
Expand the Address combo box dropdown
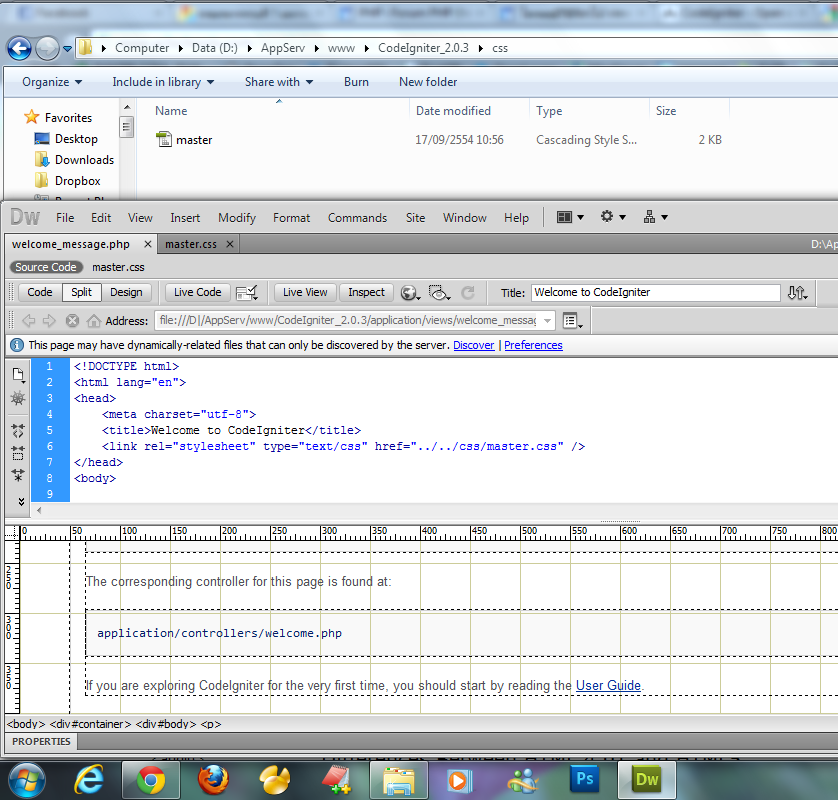547,321
